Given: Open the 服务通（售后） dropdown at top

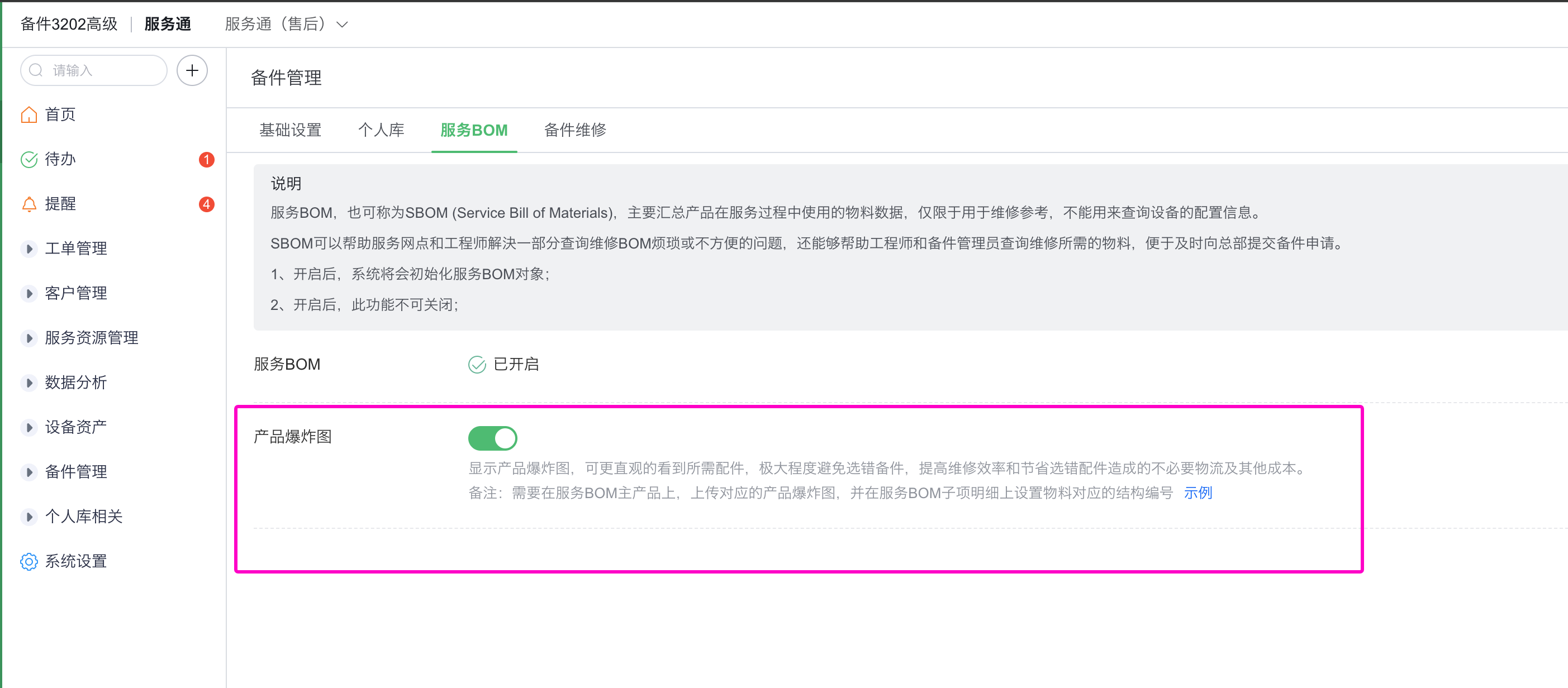Looking at the screenshot, I should pos(286,25).
